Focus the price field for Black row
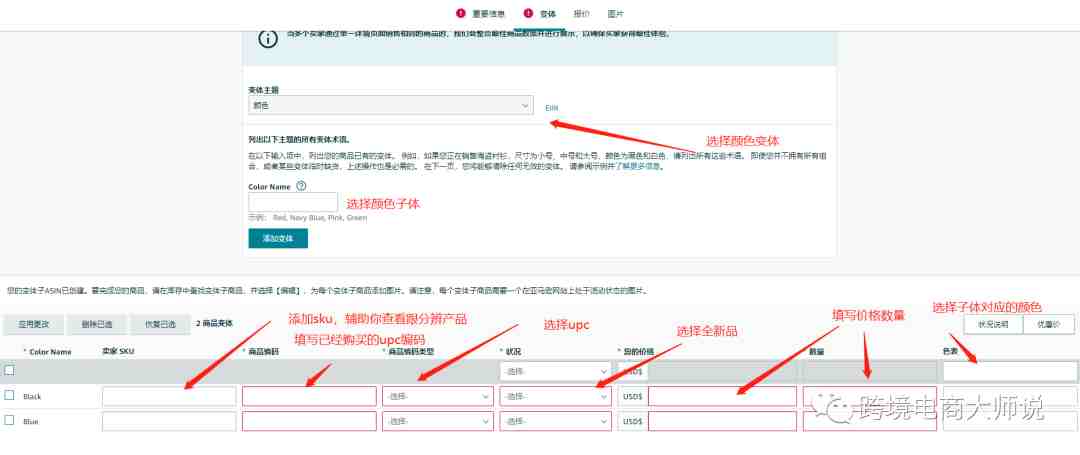 click(722, 396)
